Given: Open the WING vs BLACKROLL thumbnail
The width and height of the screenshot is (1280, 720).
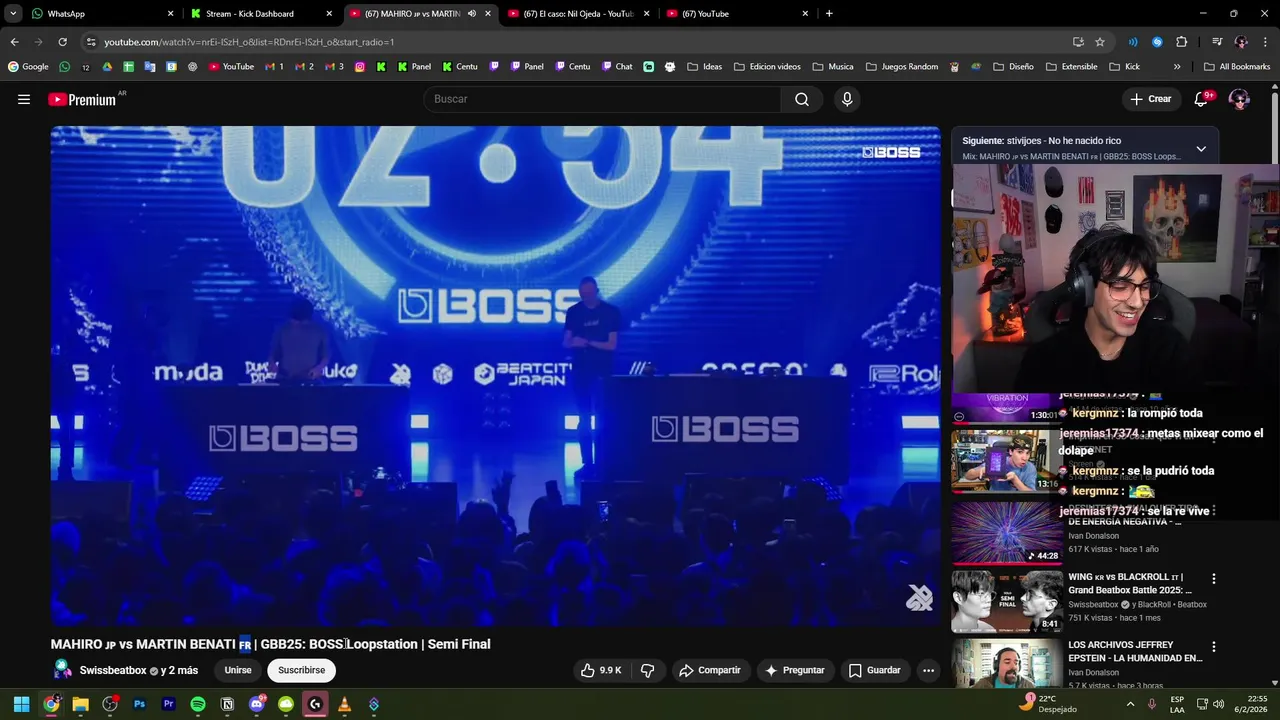Looking at the screenshot, I should [x=1006, y=601].
